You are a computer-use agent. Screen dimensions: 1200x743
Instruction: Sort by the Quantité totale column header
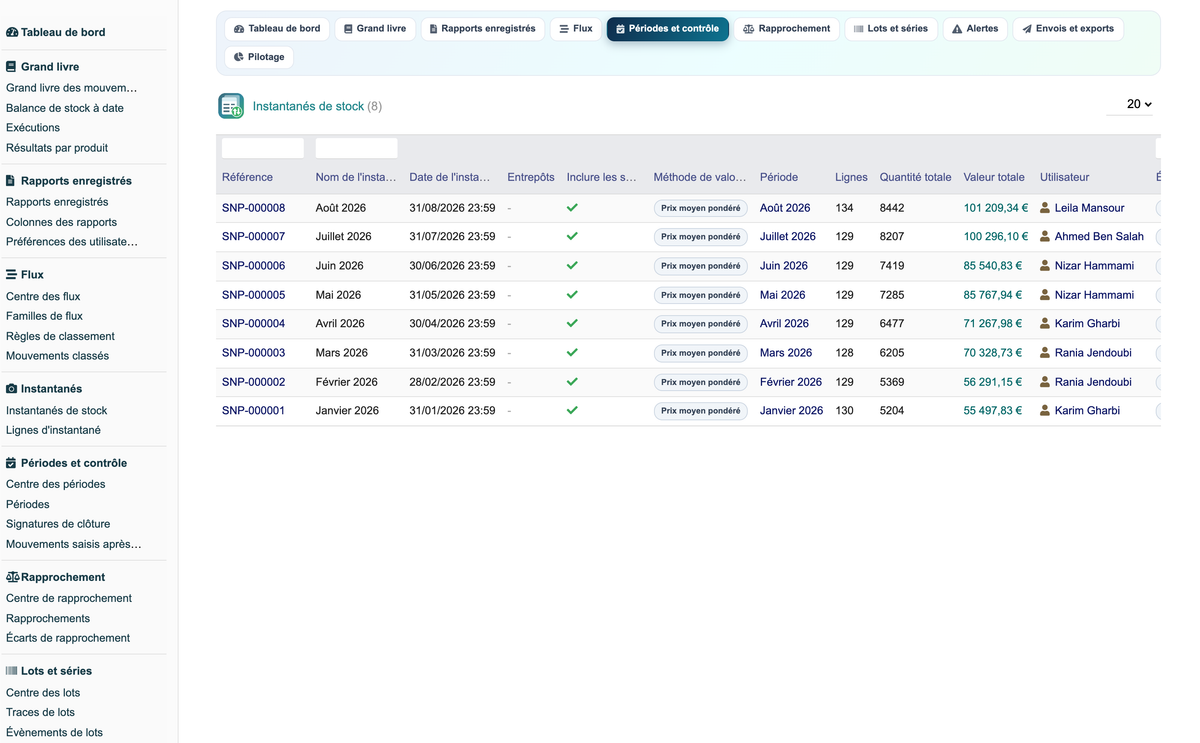[x=915, y=177]
